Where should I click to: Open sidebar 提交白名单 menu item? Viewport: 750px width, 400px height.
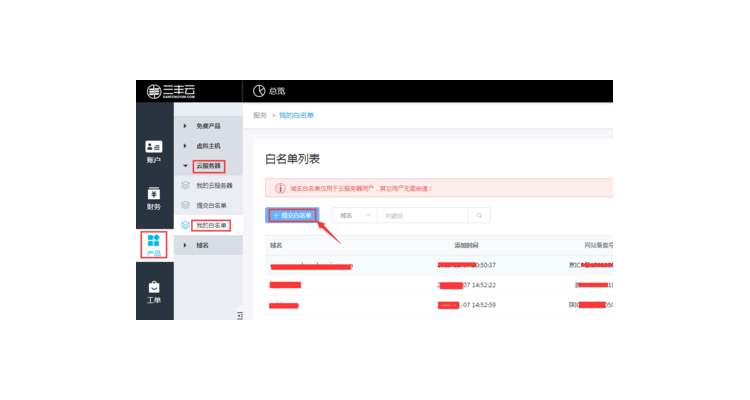coord(211,205)
